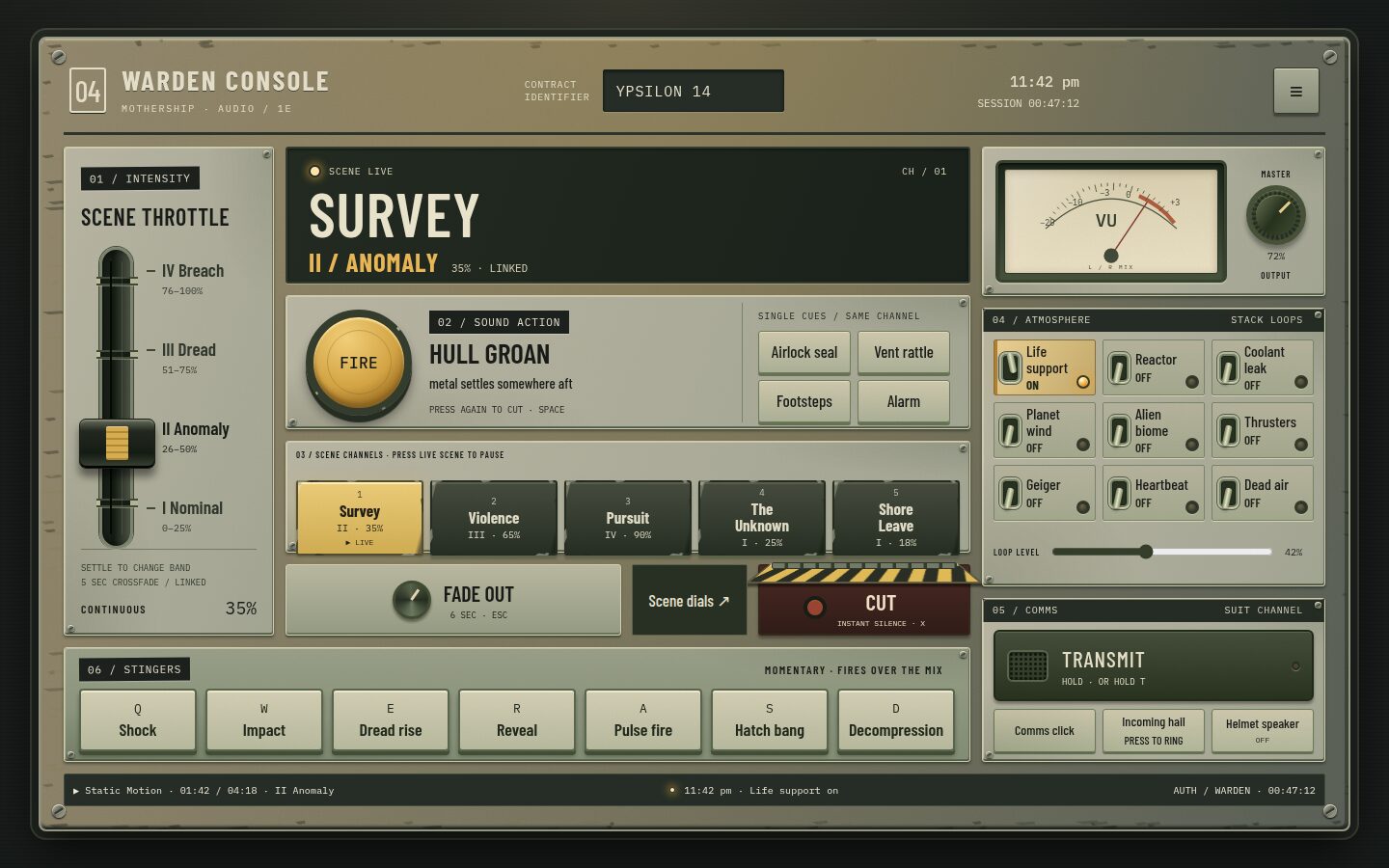Turn the master output knob
Viewport: 1389px width, 868px height.
point(1275,214)
